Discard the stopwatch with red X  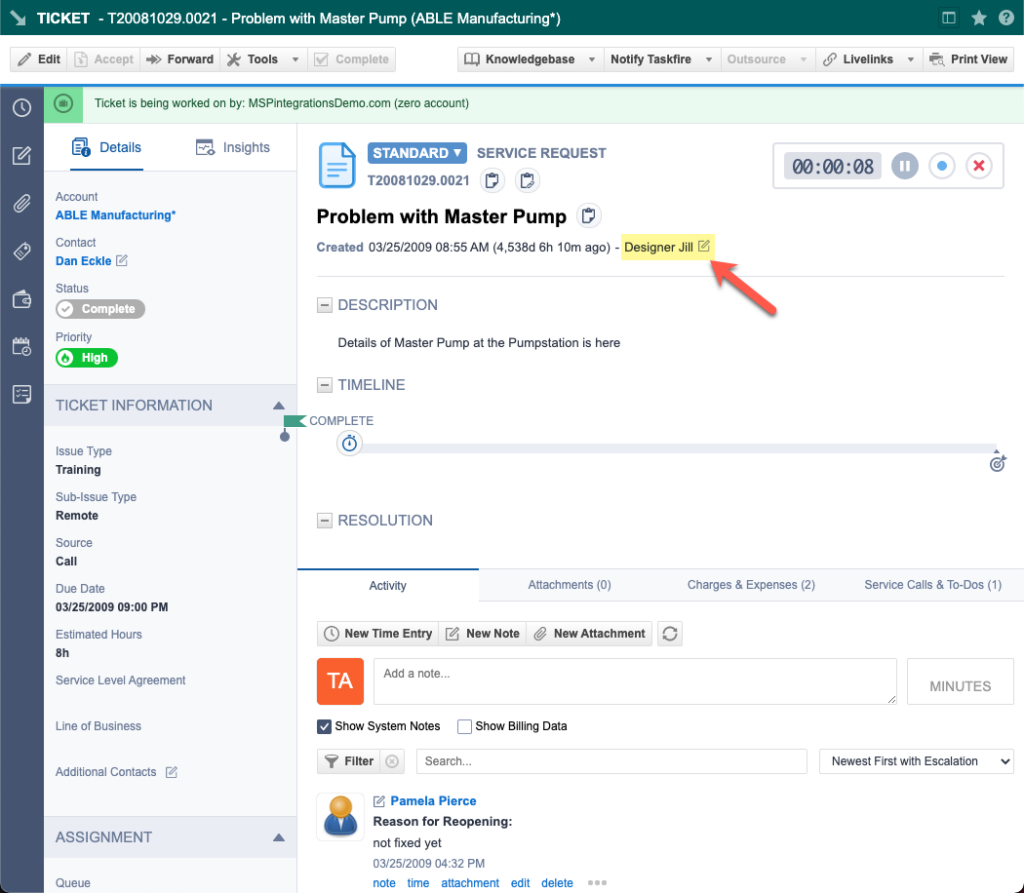979,166
